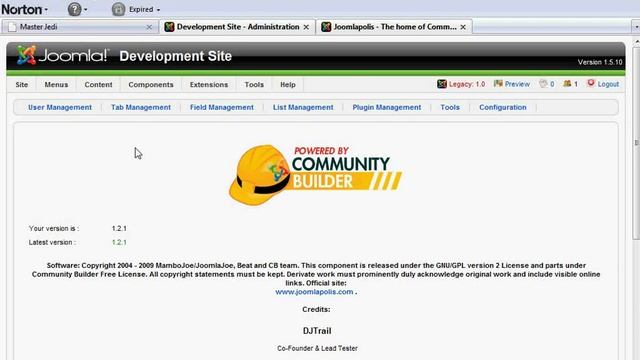Click the Joomla! logo in header
Screen dimensions: 640x360
pos(63,55)
